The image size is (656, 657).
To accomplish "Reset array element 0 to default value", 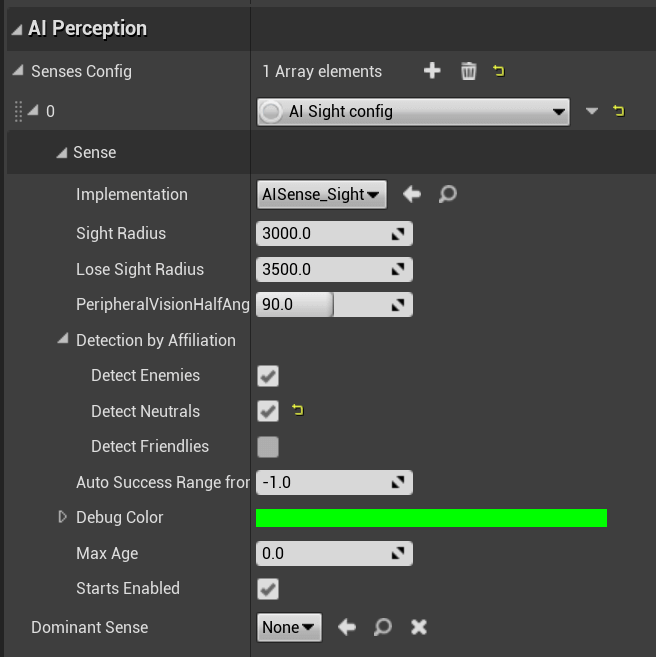I will click(619, 111).
